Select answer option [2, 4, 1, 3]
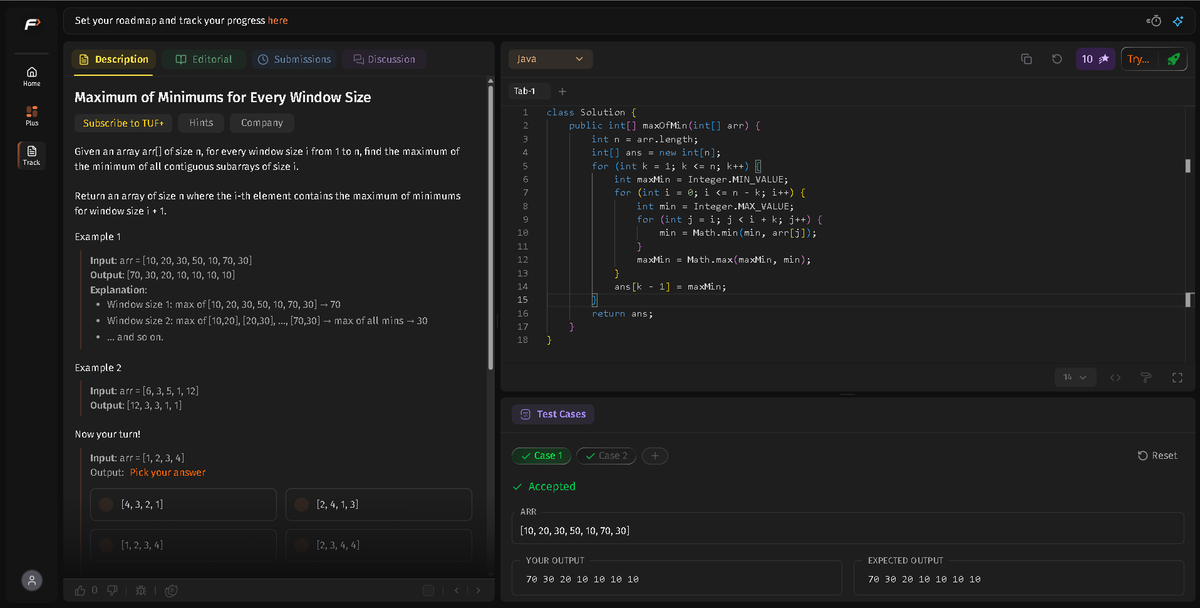Screen dimensions: 1200x608 coord(379,505)
